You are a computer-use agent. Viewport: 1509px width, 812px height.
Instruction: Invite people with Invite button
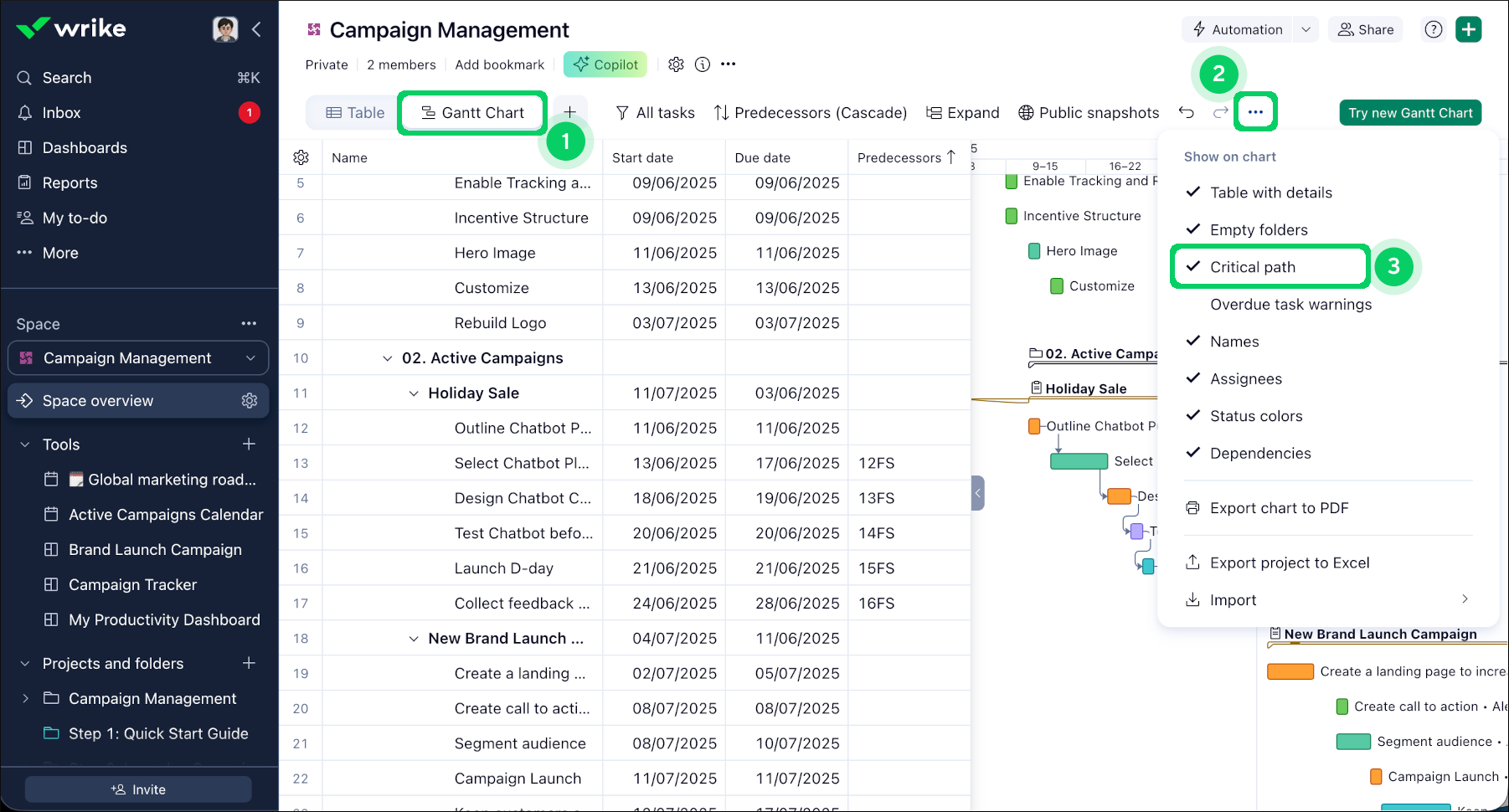(x=138, y=789)
